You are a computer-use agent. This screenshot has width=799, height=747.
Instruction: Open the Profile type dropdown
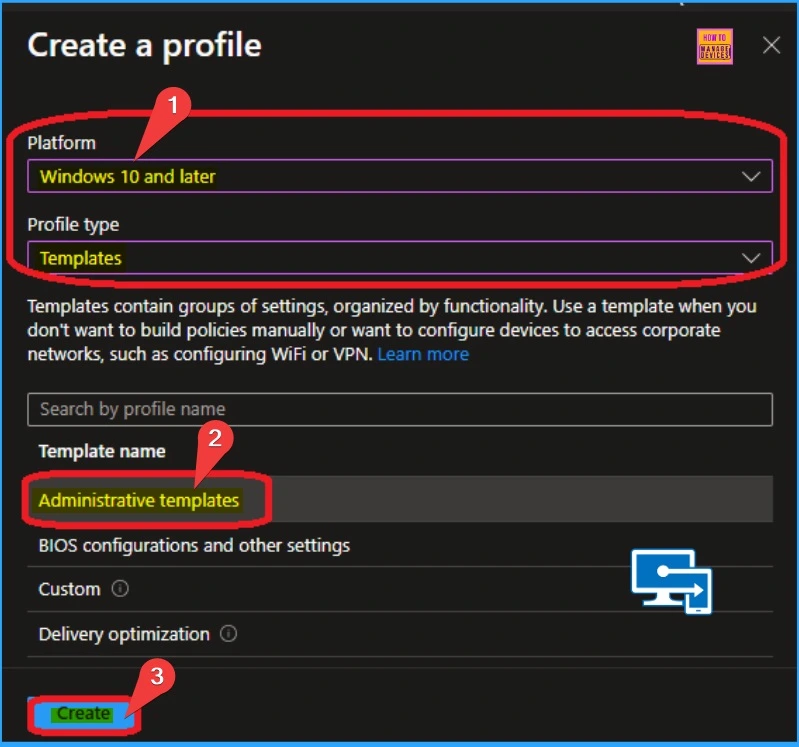pyautogui.click(x=400, y=258)
